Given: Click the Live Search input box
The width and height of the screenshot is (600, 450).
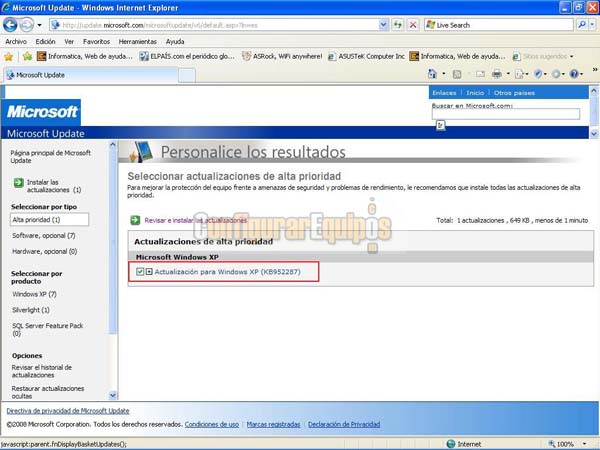Looking at the screenshot, I should (x=499, y=25).
